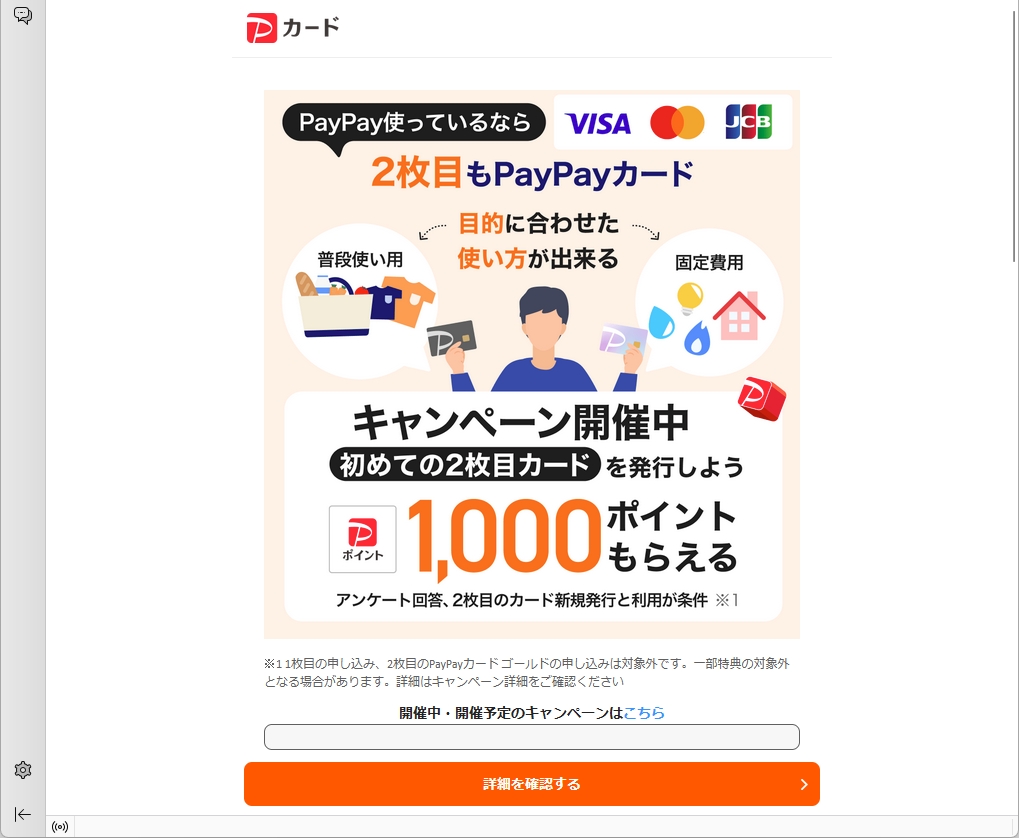
Task: Click the empty rounded input box
Action: tap(532, 737)
